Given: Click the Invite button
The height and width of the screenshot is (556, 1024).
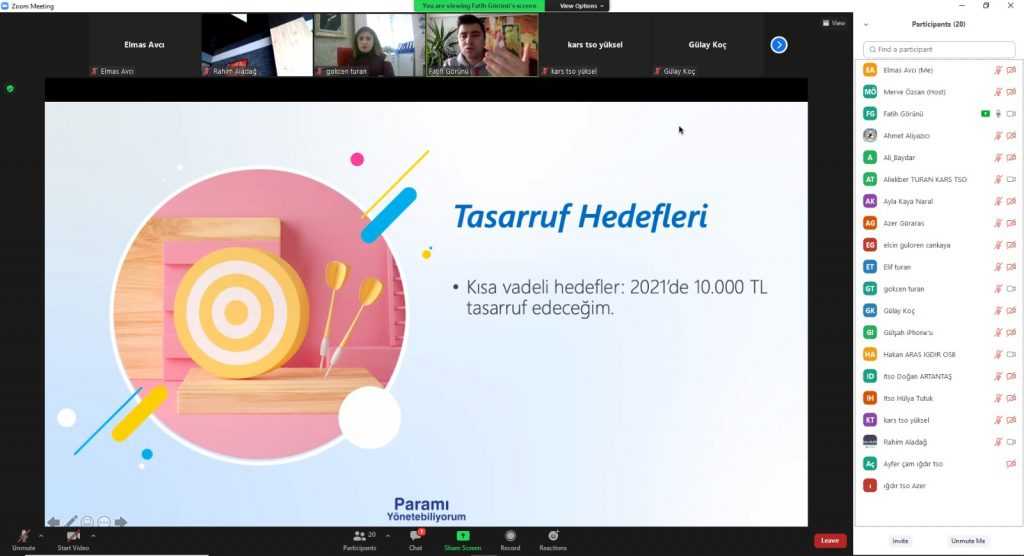Looking at the screenshot, I should (x=900, y=540).
